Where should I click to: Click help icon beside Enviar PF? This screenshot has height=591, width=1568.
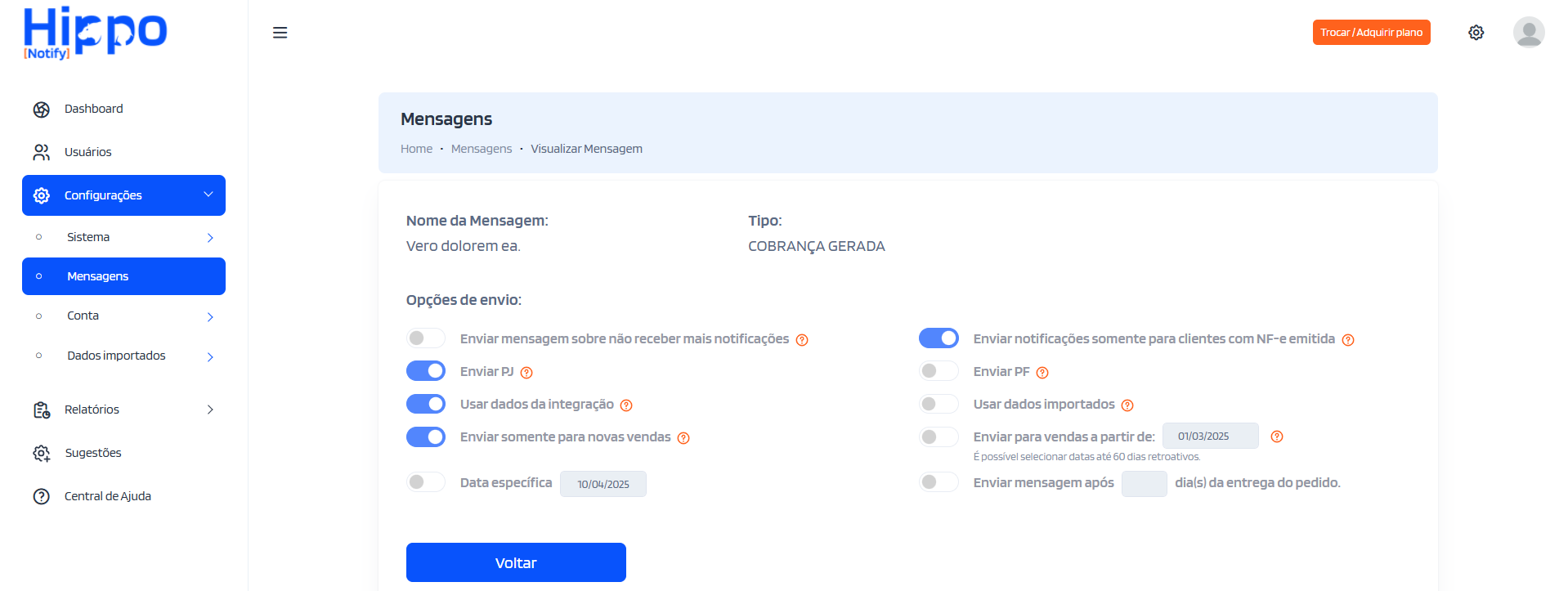[1042, 373]
